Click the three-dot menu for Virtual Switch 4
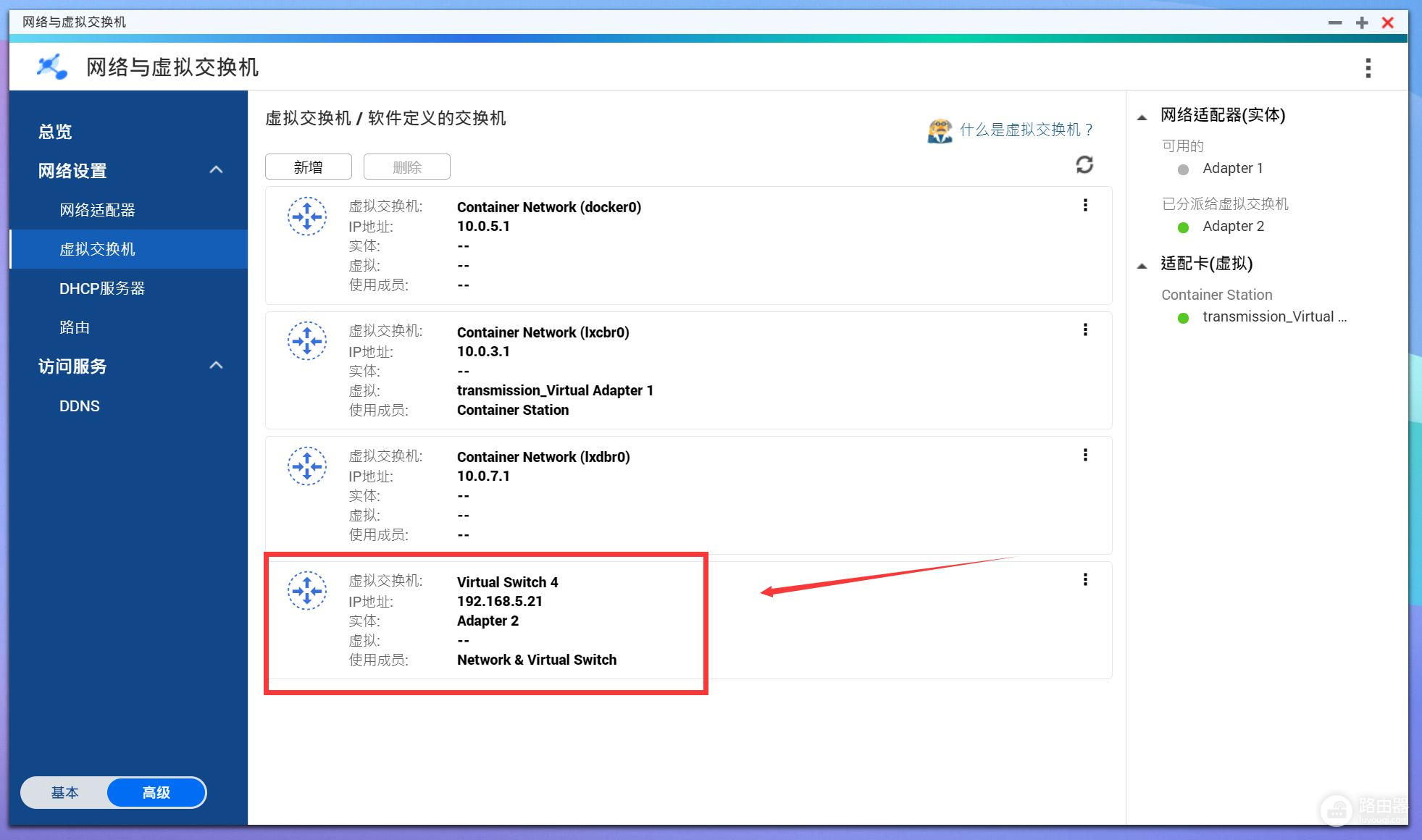The width and height of the screenshot is (1422, 840). pyautogui.click(x=1085, y=580)
